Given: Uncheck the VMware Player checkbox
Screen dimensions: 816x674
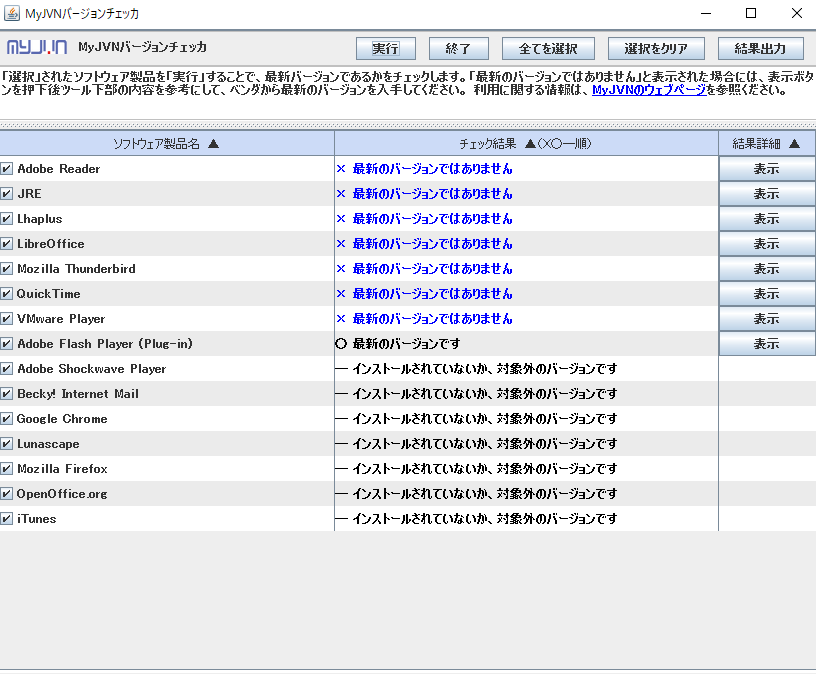Looking at the screenshot, I should coord(7,319).
